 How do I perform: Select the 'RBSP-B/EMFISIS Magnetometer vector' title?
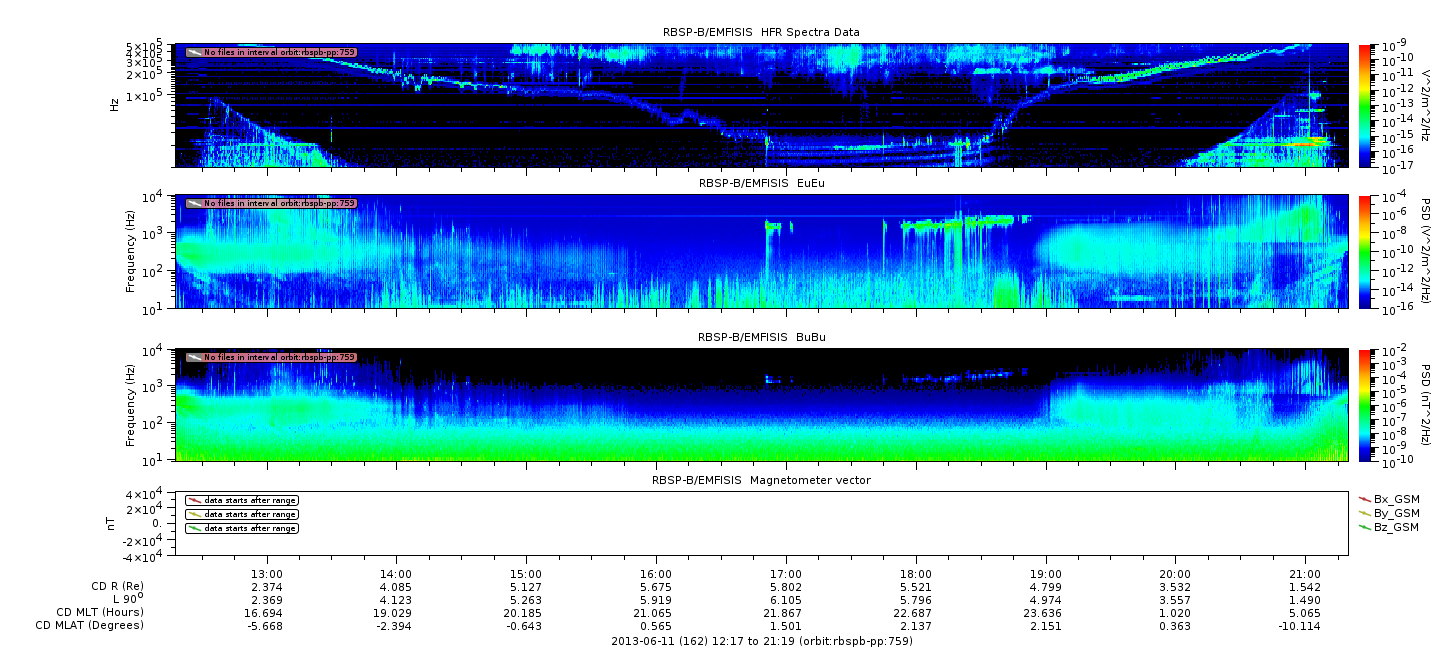pos(761,480)
